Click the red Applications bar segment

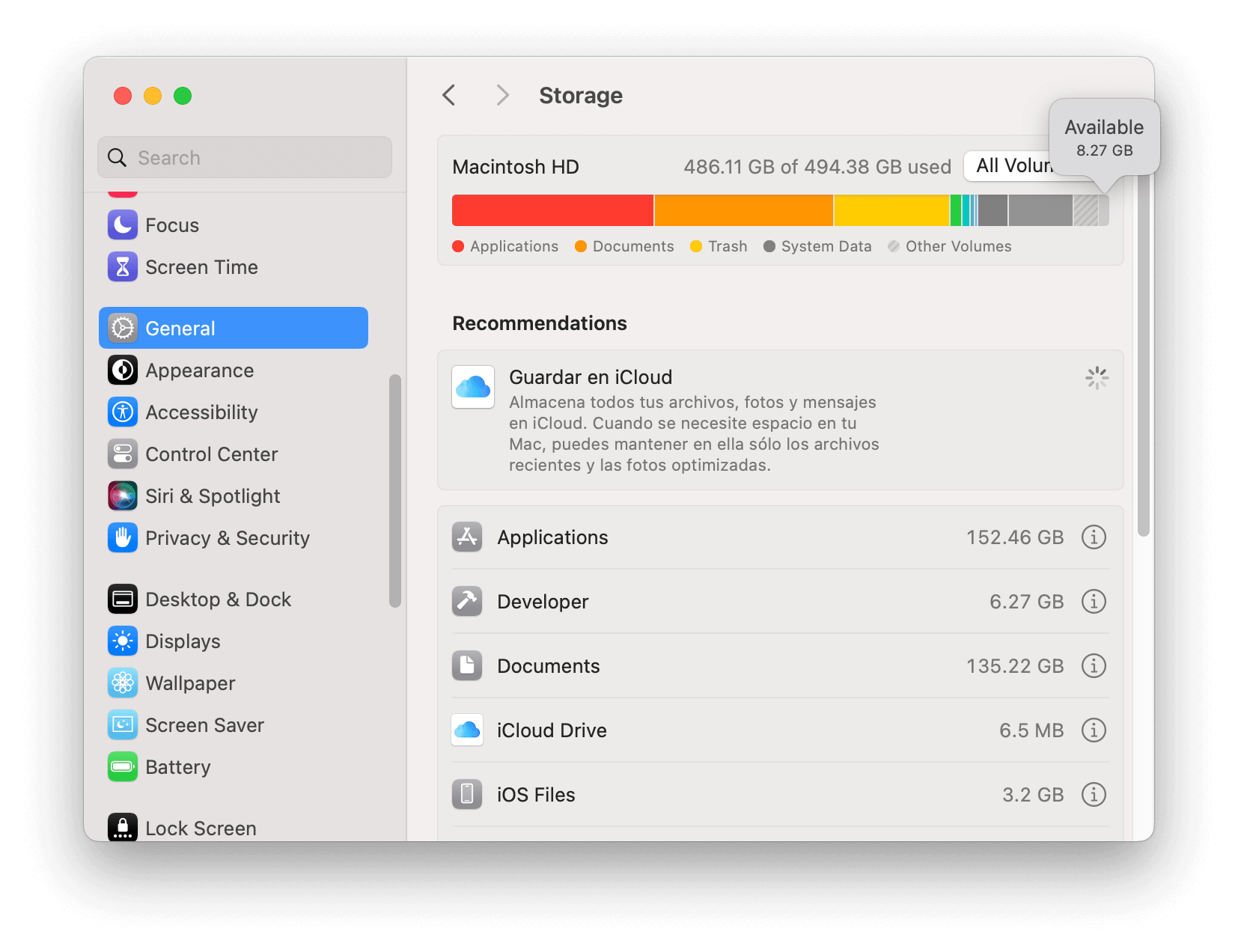(552, 210)
